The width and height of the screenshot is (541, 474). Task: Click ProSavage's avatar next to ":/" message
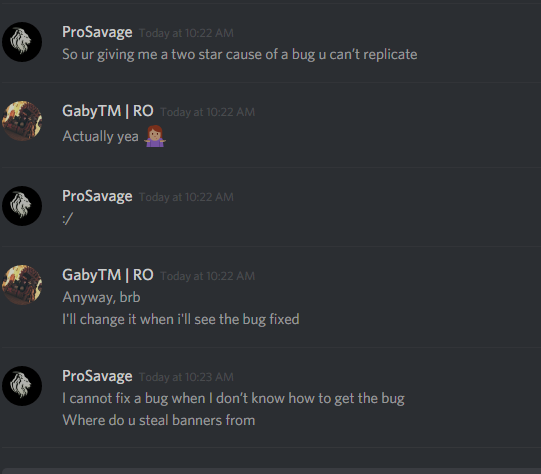coord(22,206)
